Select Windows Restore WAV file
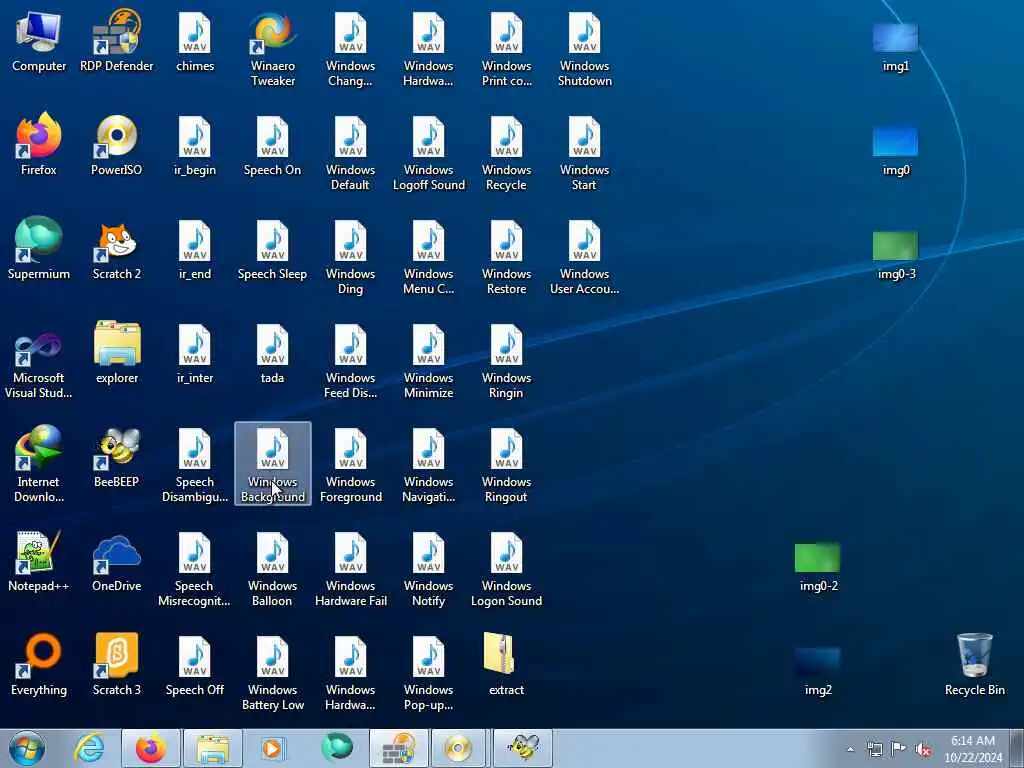 pos(506,257)
